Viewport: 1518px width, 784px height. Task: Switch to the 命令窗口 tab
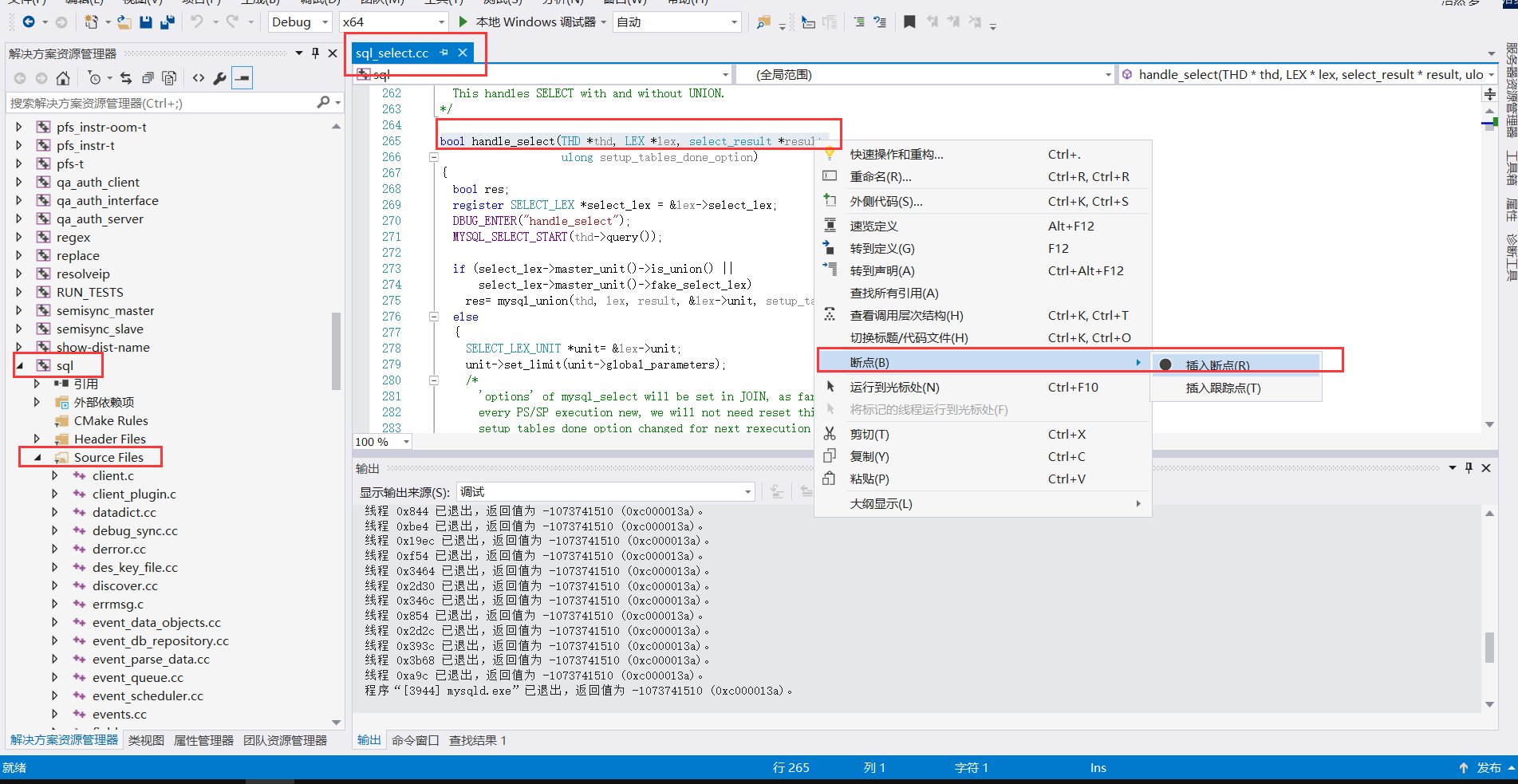click(415, 740)
